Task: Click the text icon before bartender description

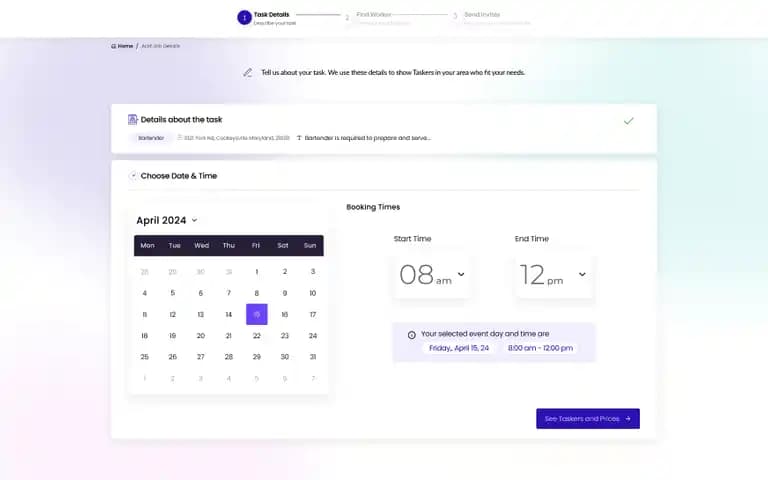Action: point(299,138)
